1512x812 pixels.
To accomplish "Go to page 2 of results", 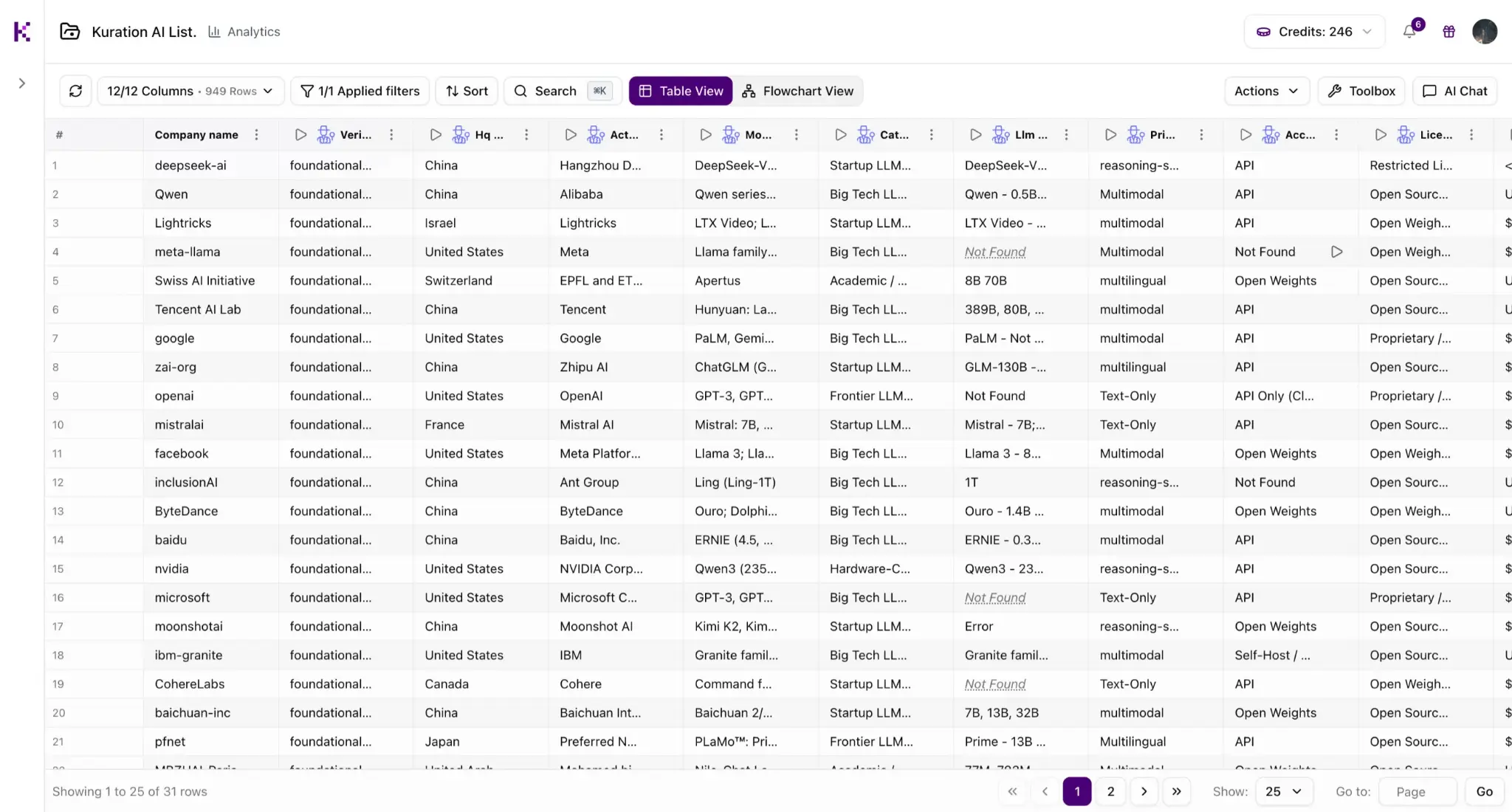I will (1110, 791).
